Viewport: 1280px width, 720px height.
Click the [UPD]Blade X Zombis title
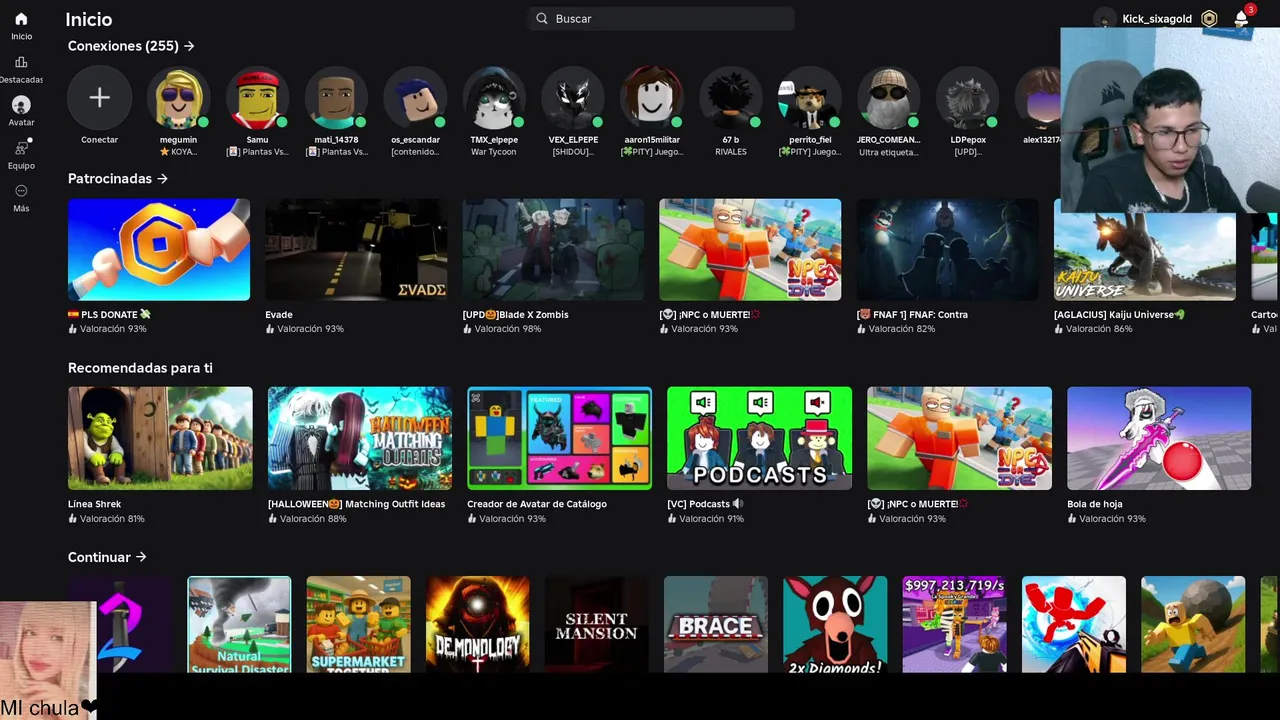515,314
